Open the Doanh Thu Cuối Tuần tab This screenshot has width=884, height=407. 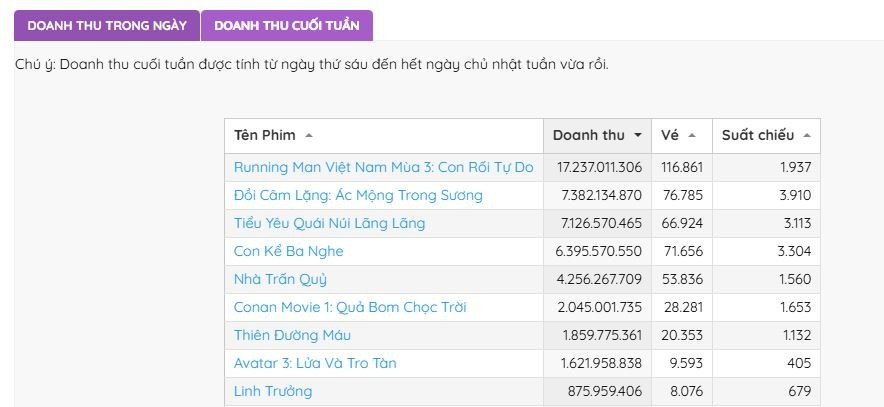pos(286,25)
